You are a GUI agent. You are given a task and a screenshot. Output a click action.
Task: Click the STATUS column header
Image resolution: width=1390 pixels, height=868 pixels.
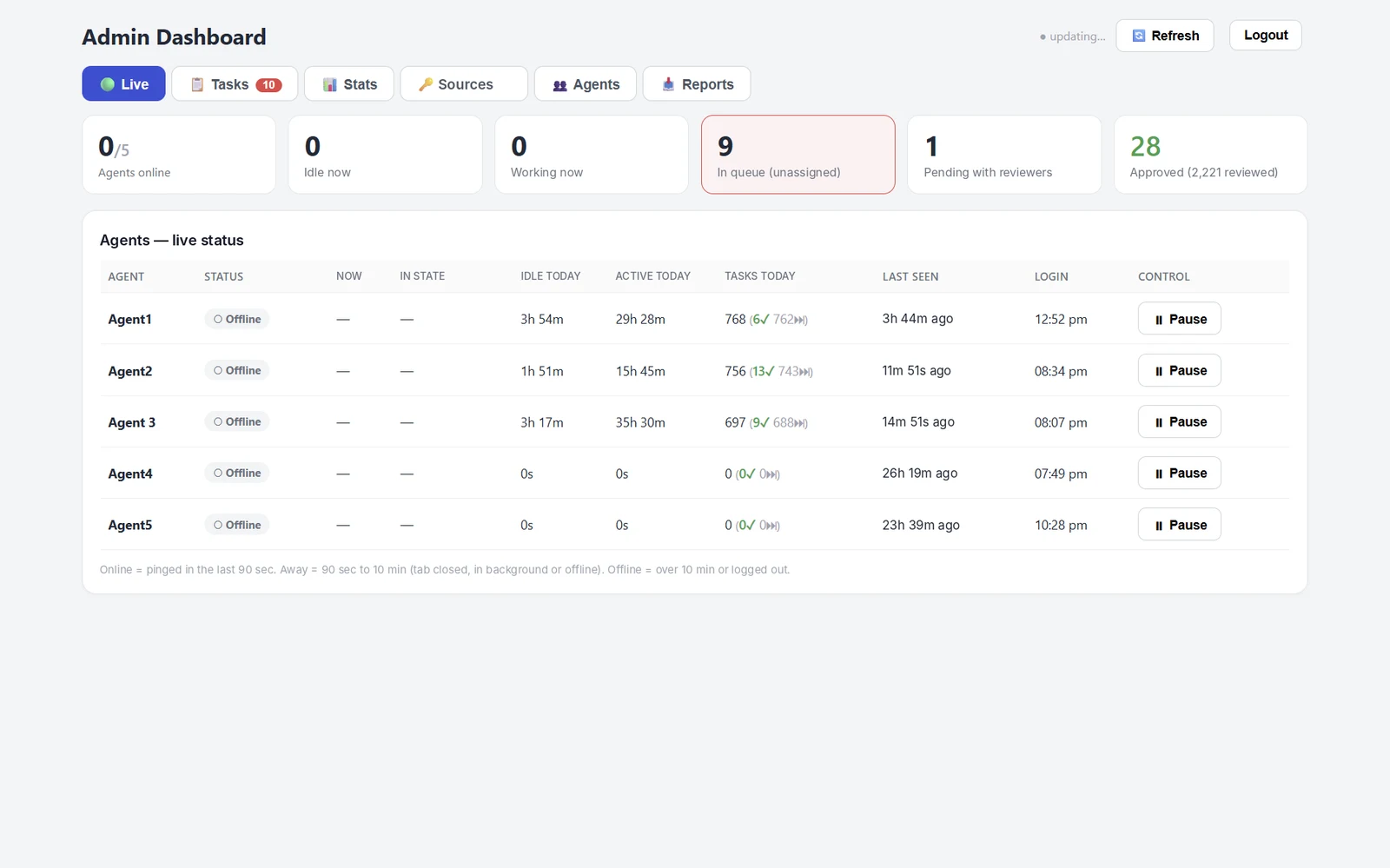point(224,276)
